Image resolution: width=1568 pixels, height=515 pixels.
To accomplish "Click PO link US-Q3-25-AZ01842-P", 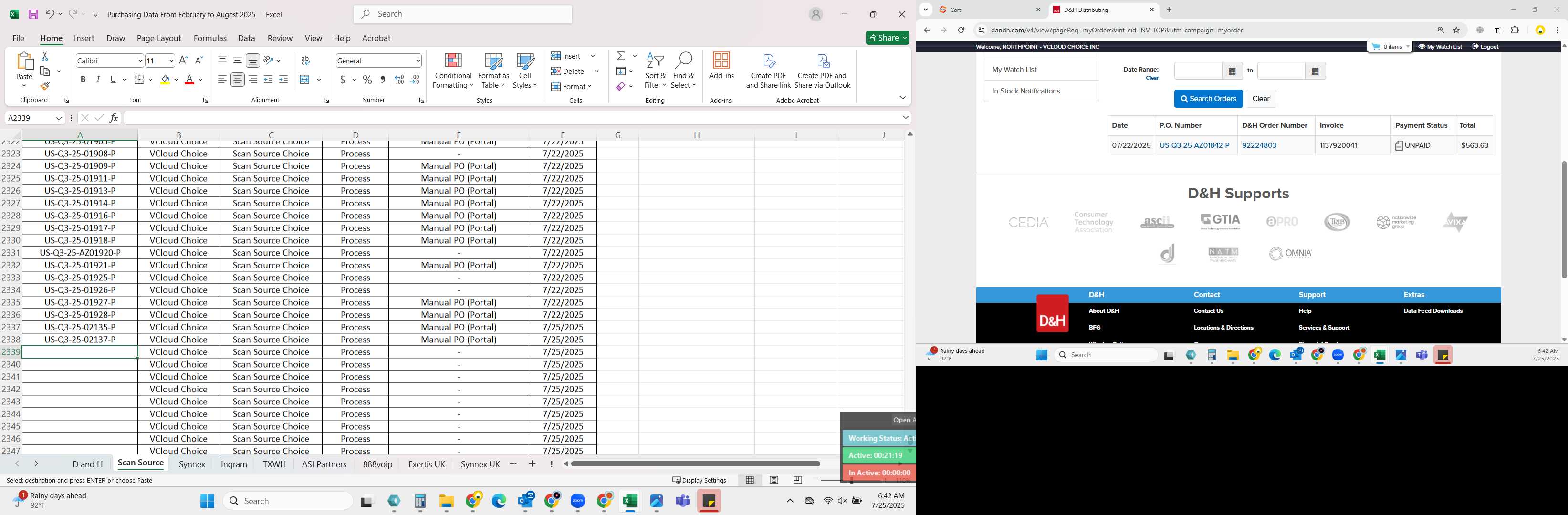I will click(x=1194, y=145).
